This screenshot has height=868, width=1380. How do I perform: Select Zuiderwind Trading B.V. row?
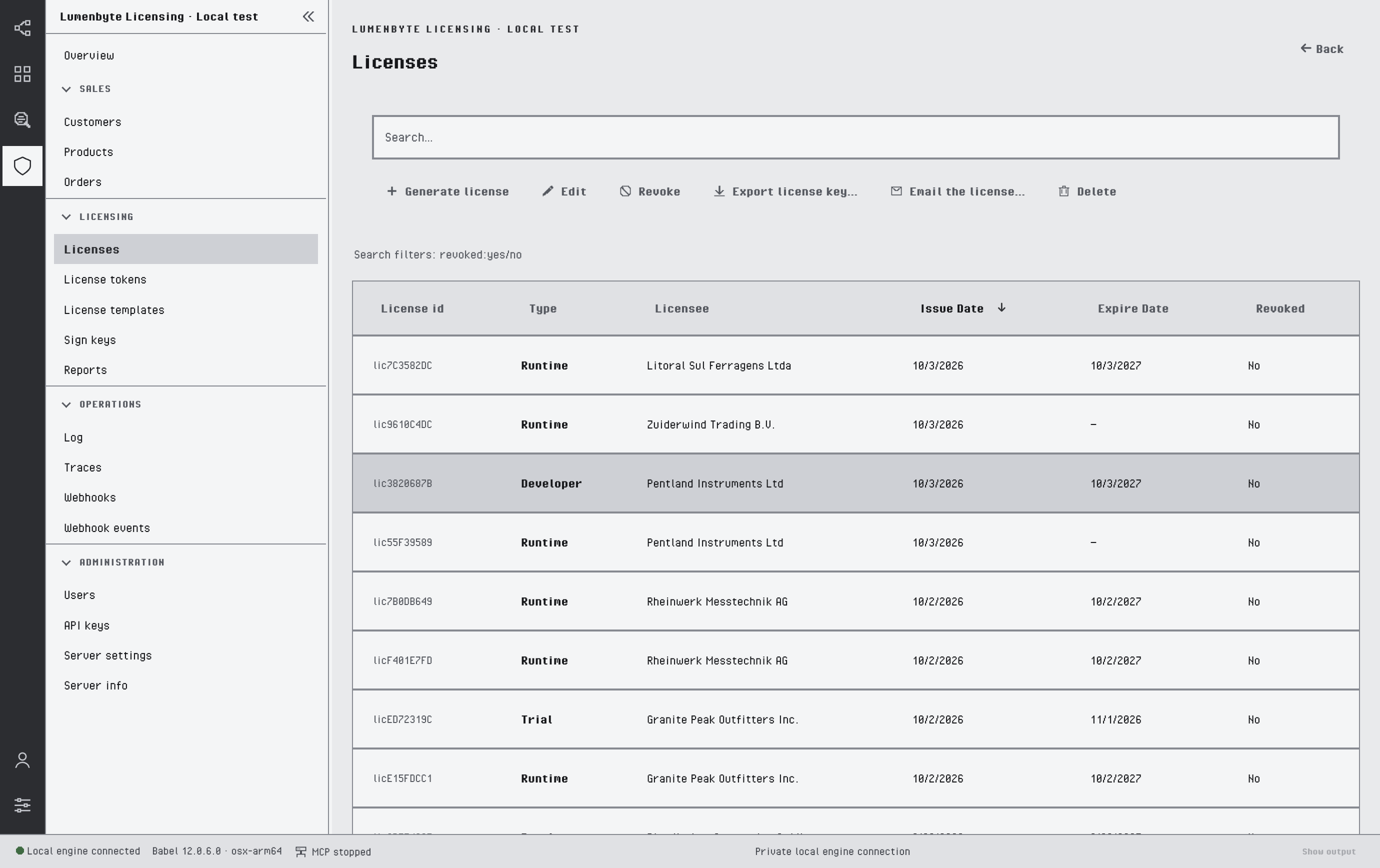(x=855, y=424)
